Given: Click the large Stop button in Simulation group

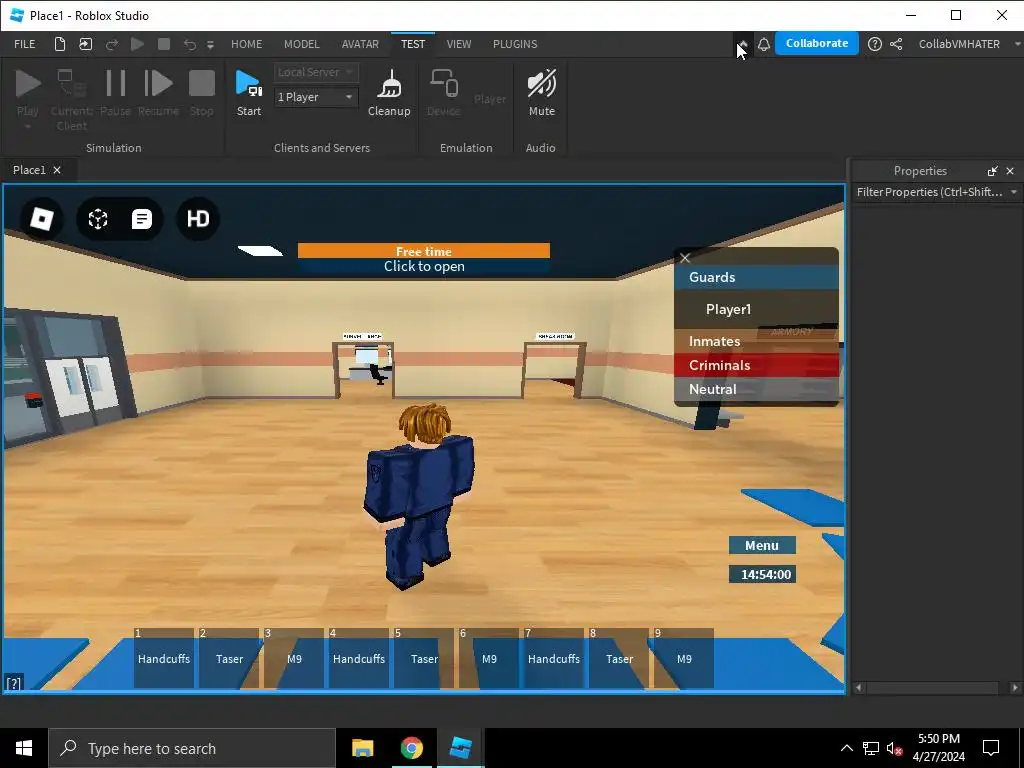Looking at the screenshot, I should coord(201,93).
